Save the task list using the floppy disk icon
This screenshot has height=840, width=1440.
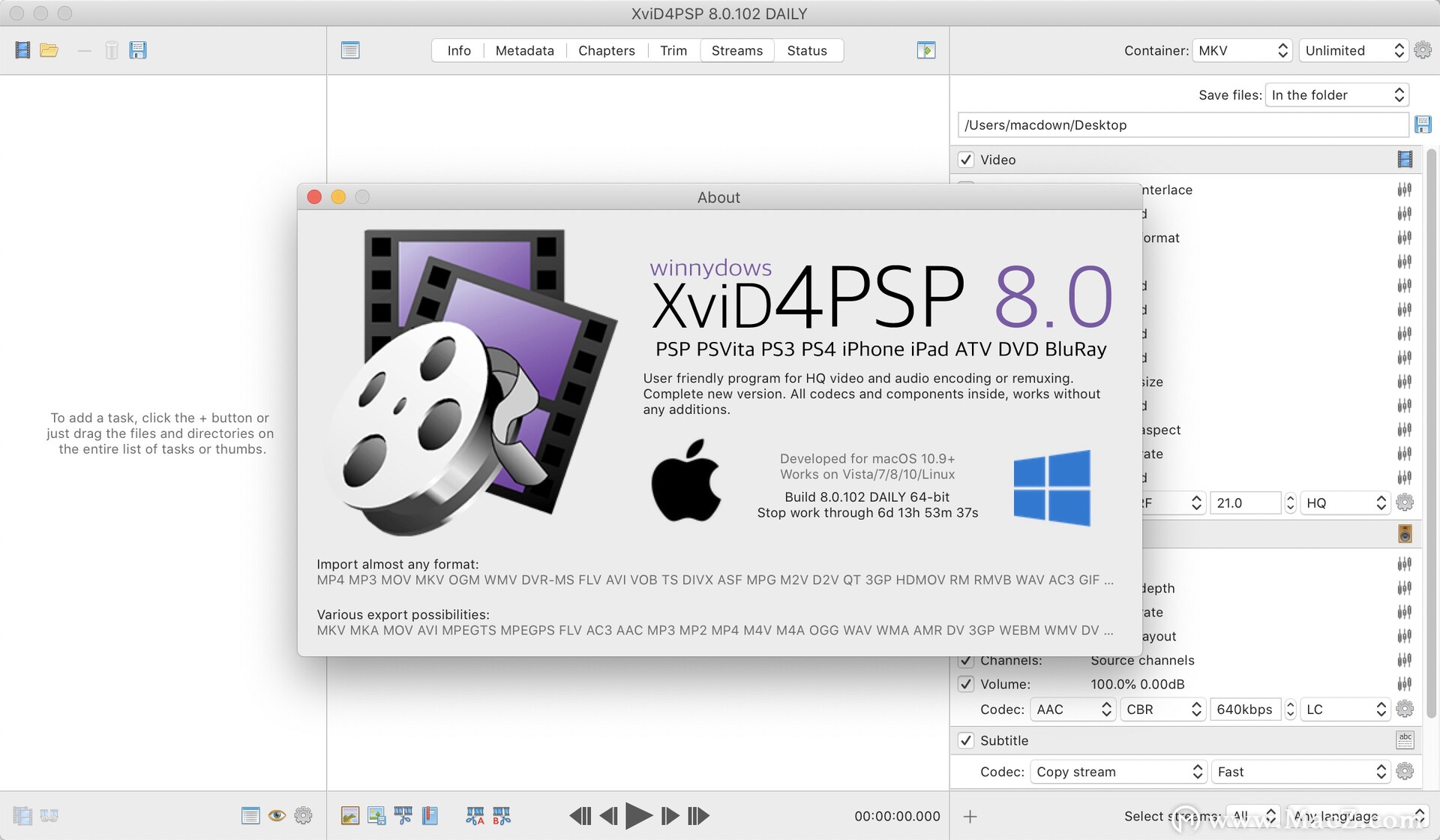138,49
